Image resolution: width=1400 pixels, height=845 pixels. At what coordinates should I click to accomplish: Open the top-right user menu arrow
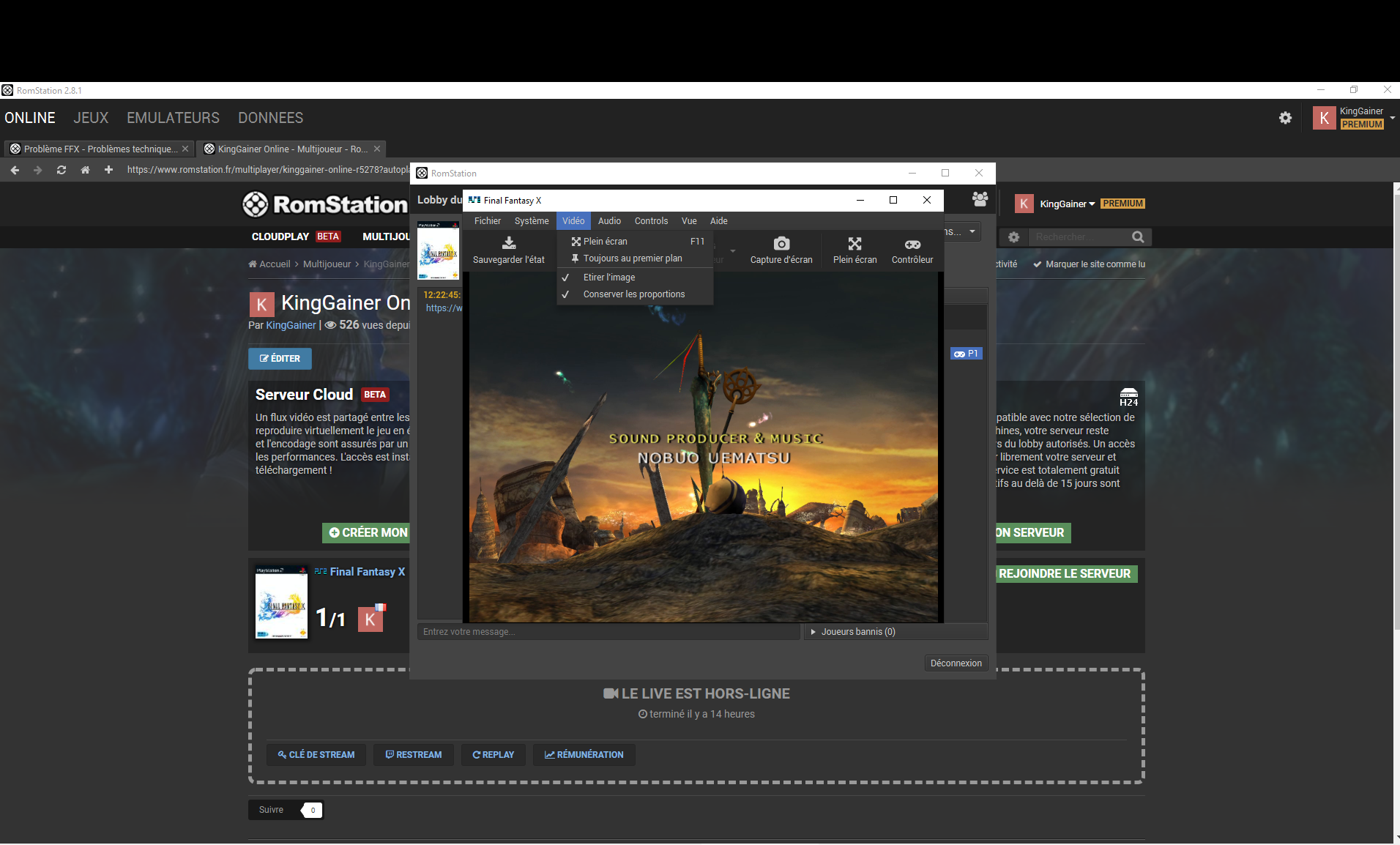click(1392, 118)
